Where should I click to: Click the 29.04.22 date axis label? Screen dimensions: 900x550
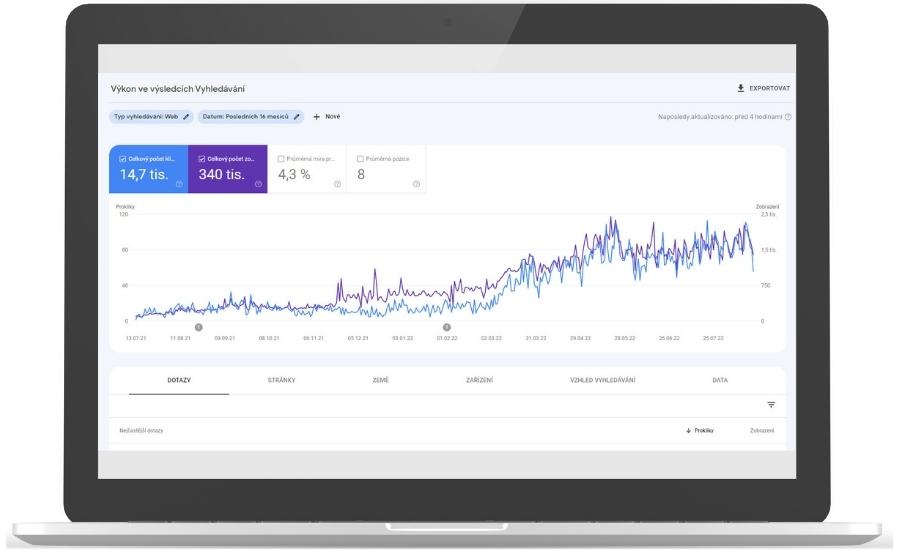tap(580, 338)
